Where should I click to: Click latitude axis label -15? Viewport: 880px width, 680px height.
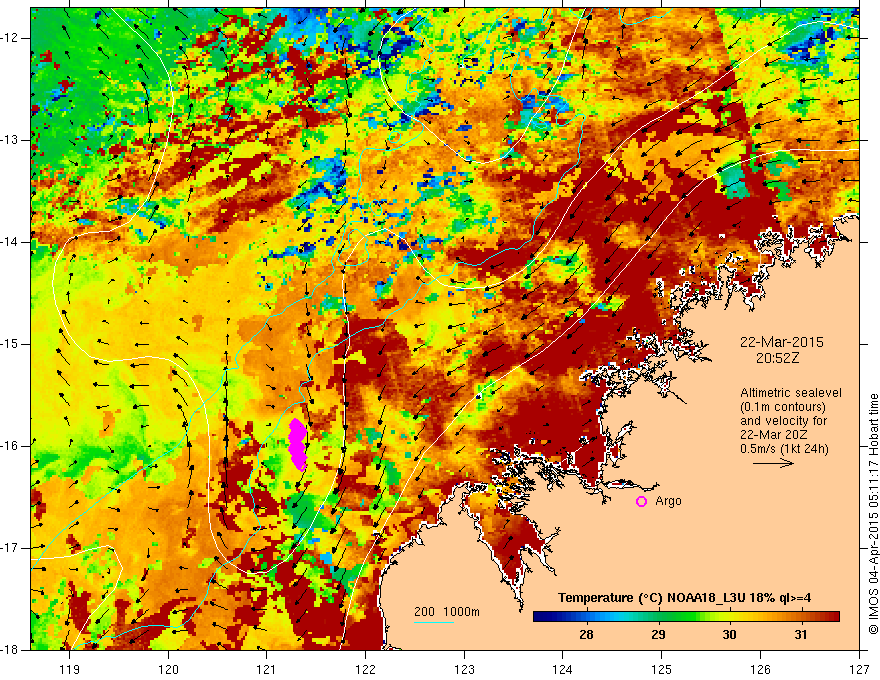(x=11, y=344)
